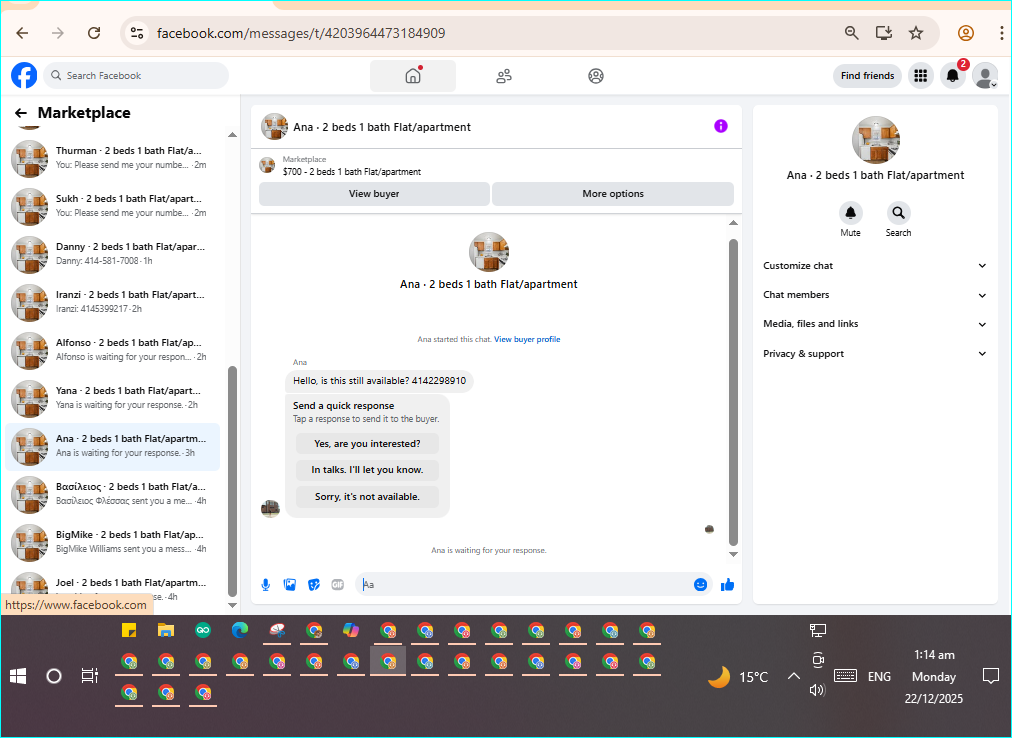Click Ana's message with phone number
Screen dimensions: 1012x738
coord(380,381)
